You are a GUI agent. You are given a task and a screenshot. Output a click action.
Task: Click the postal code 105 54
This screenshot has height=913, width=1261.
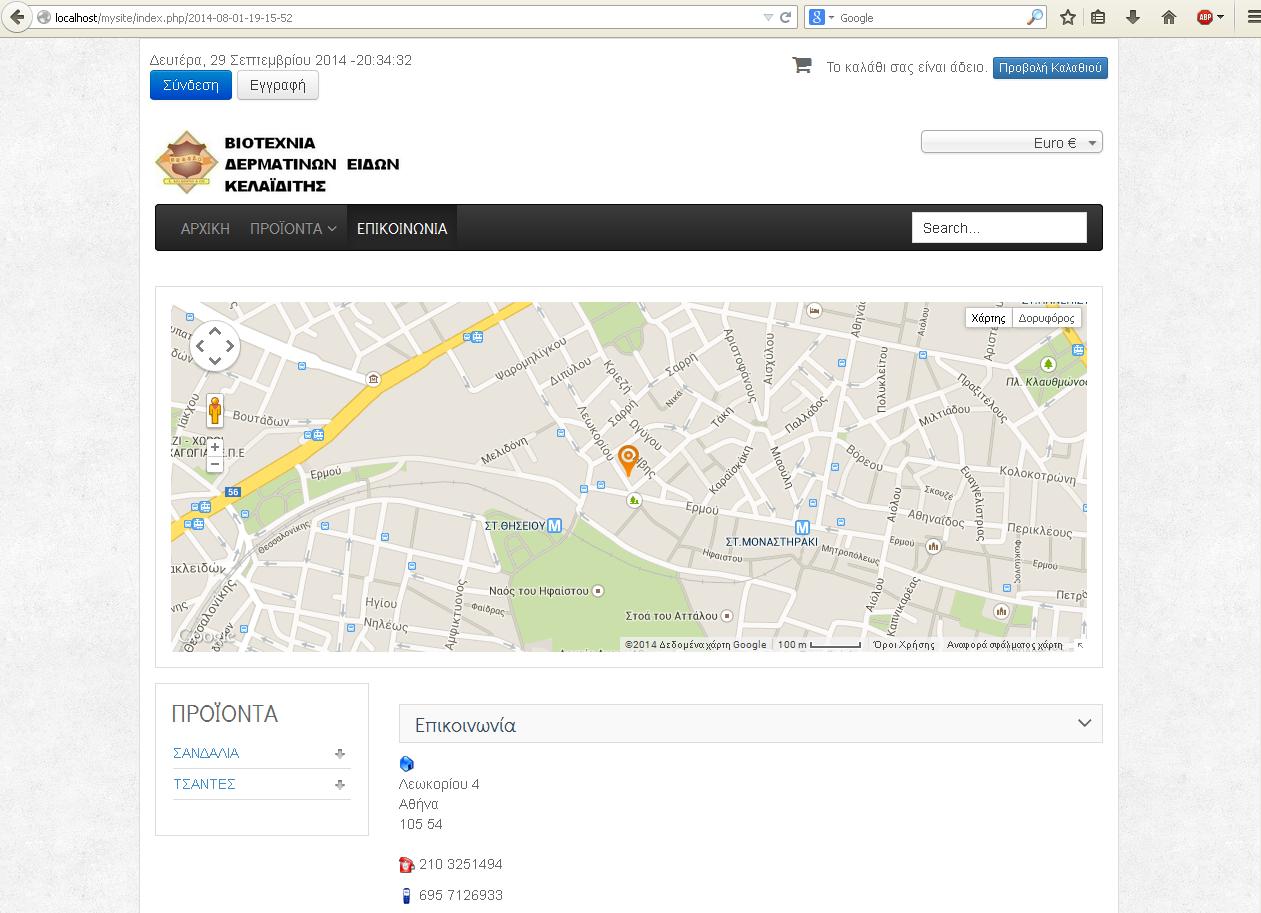pos(421,825)
